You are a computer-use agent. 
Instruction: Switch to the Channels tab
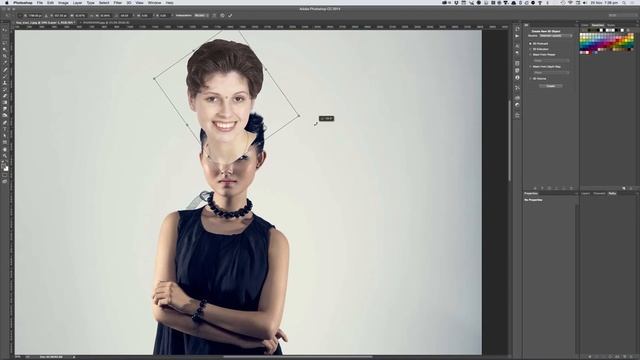599,193
